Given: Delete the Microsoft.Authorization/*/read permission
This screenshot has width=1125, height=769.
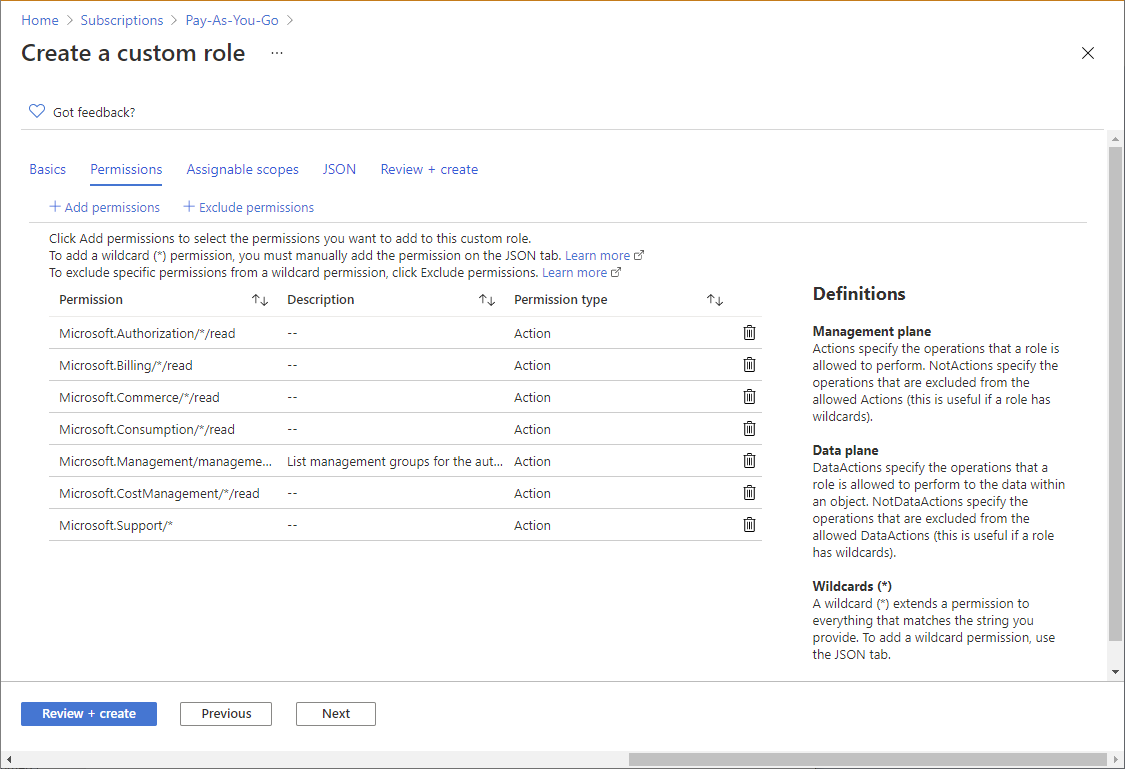Looking at the screenshot, I should [x=749, y=333].
